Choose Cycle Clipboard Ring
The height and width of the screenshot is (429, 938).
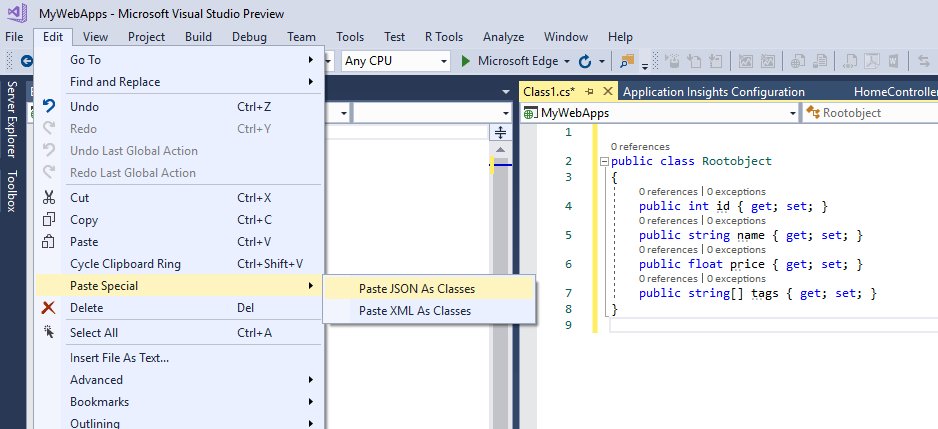(x=179, y=264)
